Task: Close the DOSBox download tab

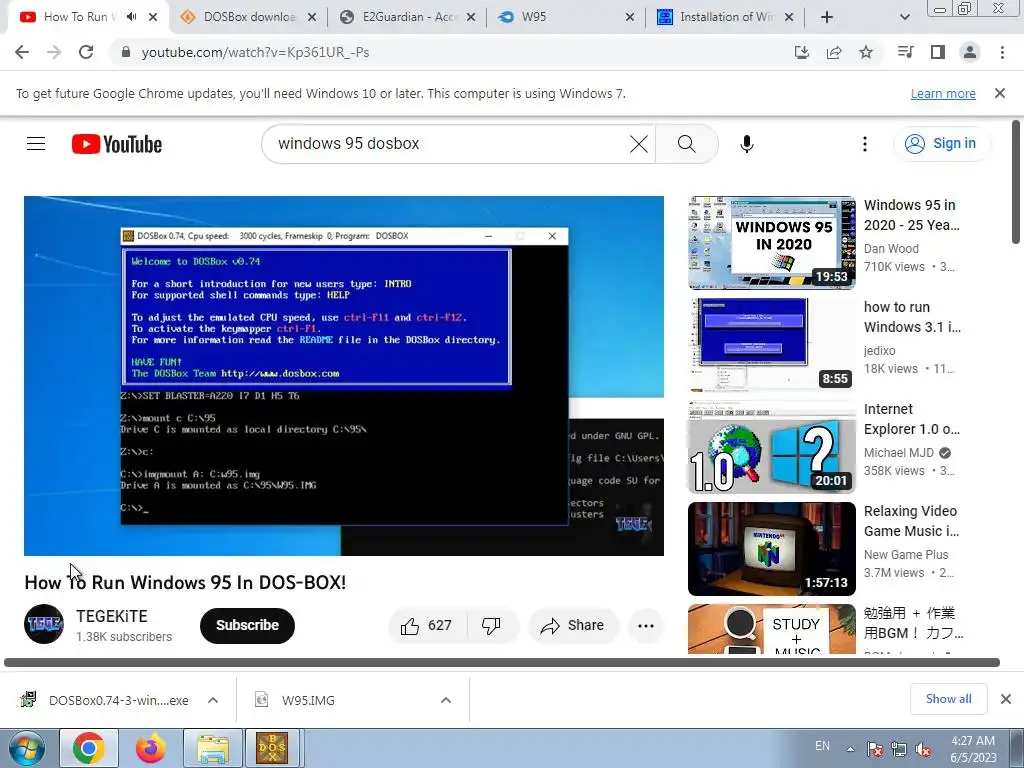Action: 312,17
